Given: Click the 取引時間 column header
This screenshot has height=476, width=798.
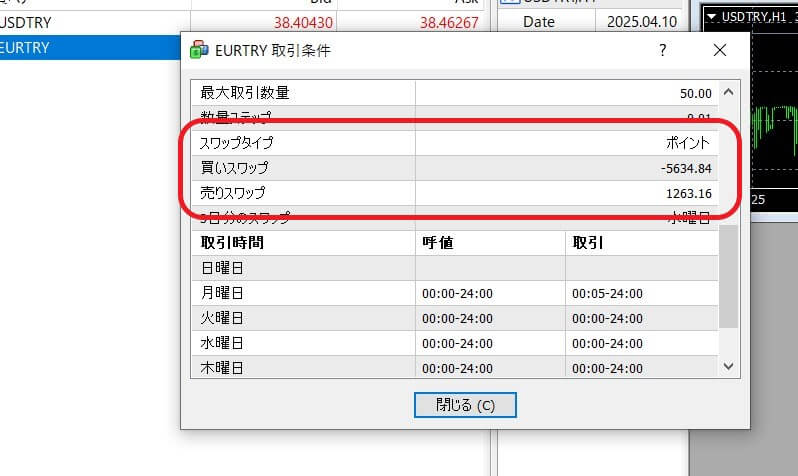Looking at the screenshot, I should click(302, 243).
